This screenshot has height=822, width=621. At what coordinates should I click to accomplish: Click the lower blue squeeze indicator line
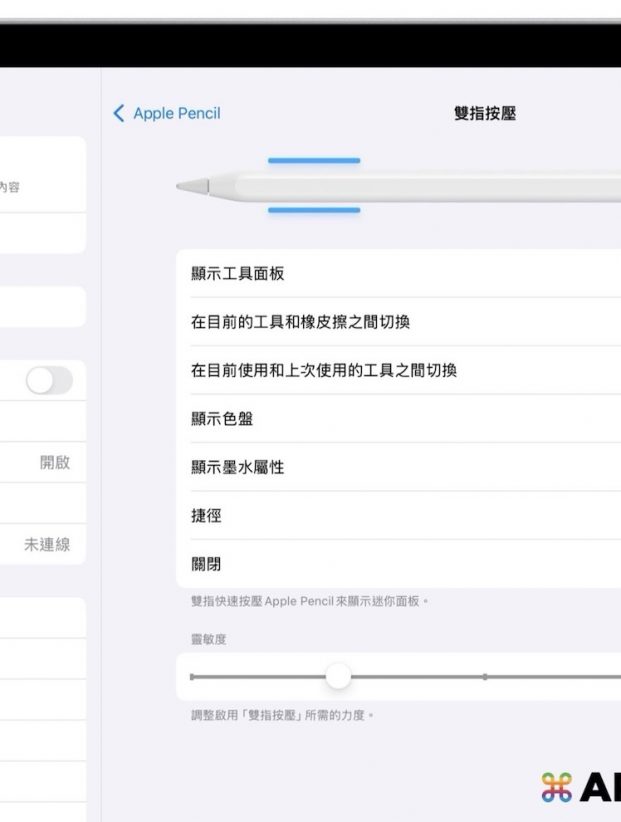pos(313,210)
